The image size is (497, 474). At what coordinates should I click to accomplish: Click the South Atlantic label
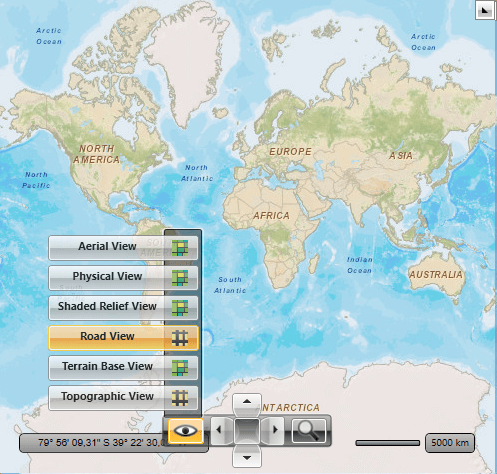click(x=230, y=285)
